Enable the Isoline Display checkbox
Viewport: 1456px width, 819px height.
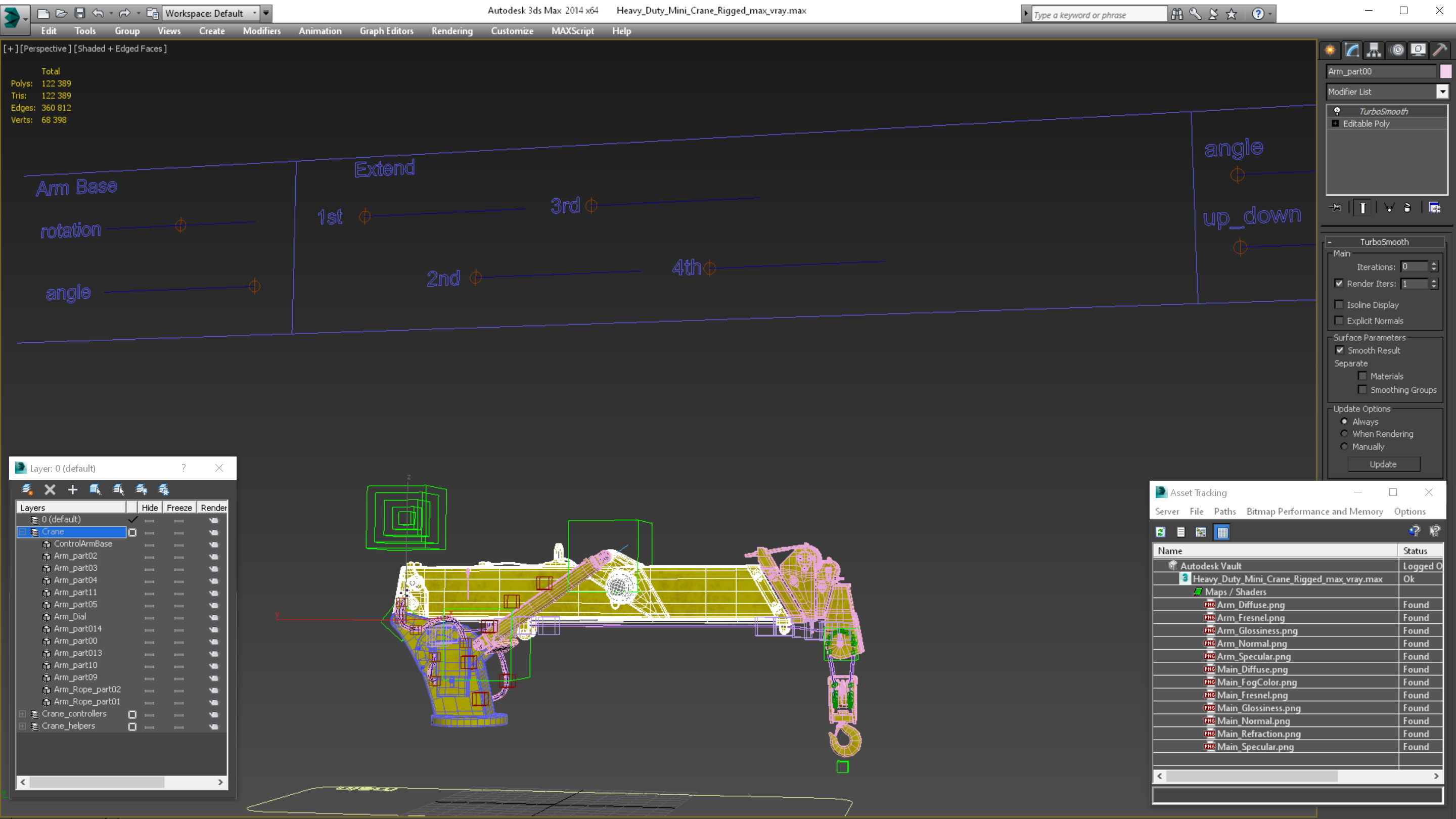[1339, 305]
